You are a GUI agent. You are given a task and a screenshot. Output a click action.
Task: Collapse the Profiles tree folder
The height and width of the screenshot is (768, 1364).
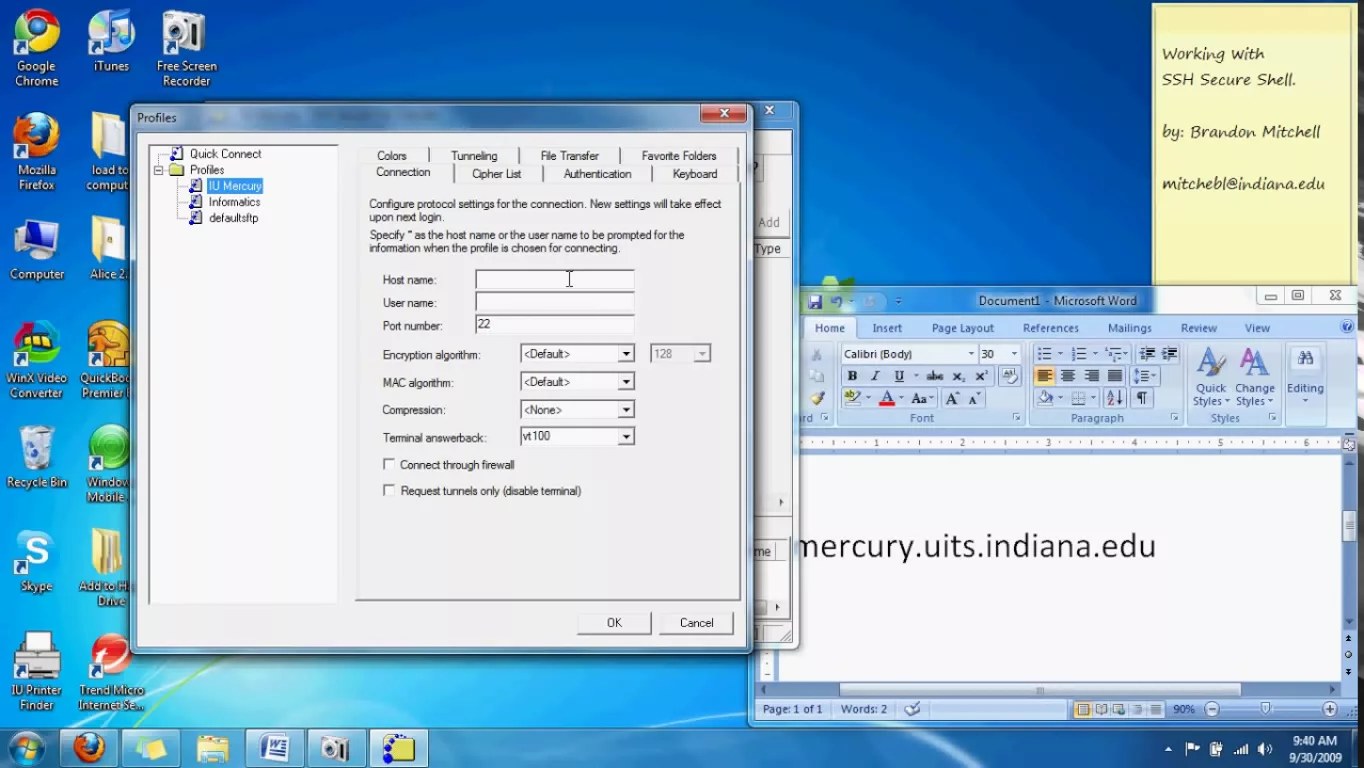158,170
